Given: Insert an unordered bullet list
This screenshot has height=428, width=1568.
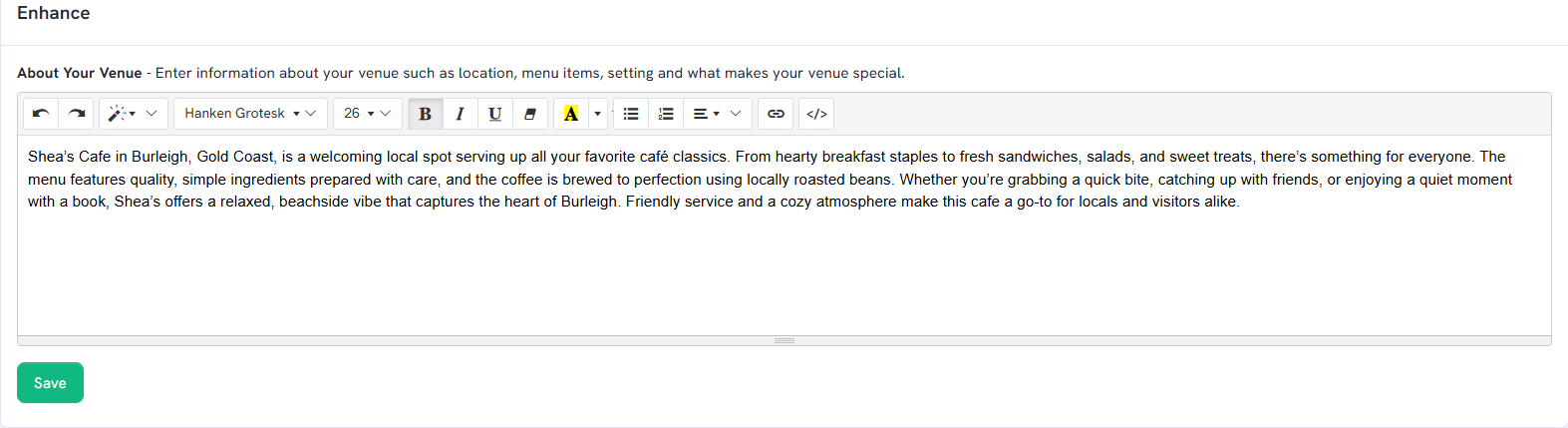Looking at the screenshot, I should (x=631, y=114).
